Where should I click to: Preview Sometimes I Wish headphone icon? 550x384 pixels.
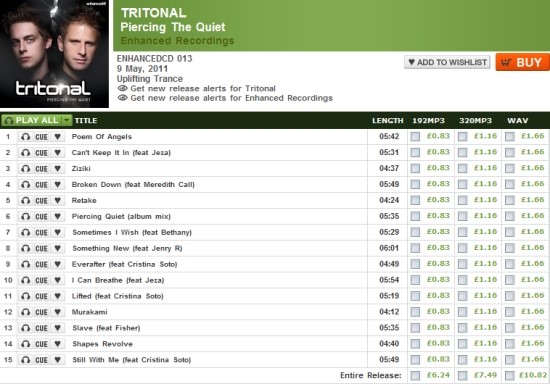click(x=25, y=233)
